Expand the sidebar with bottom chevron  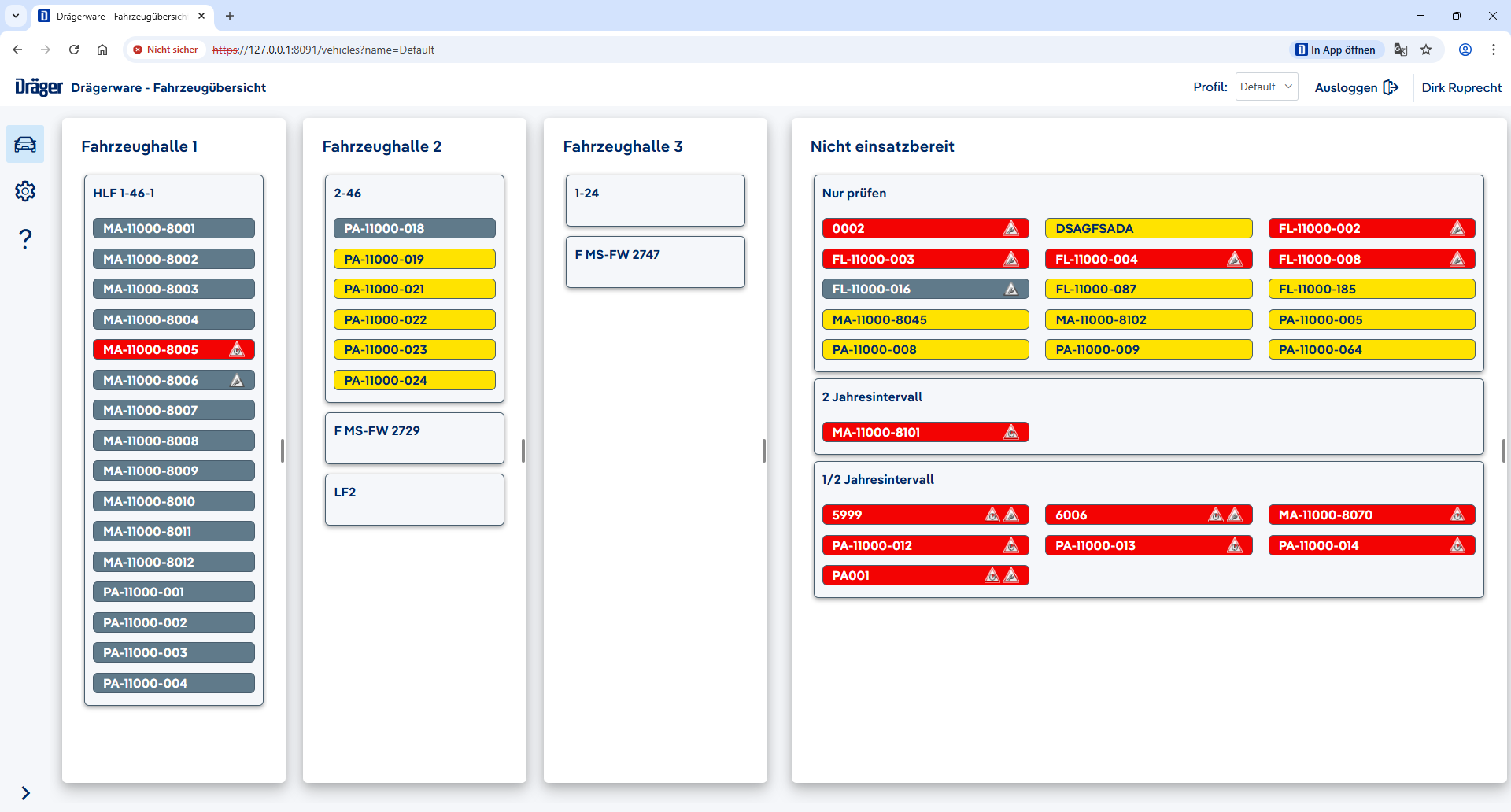[x=25, y=793]
